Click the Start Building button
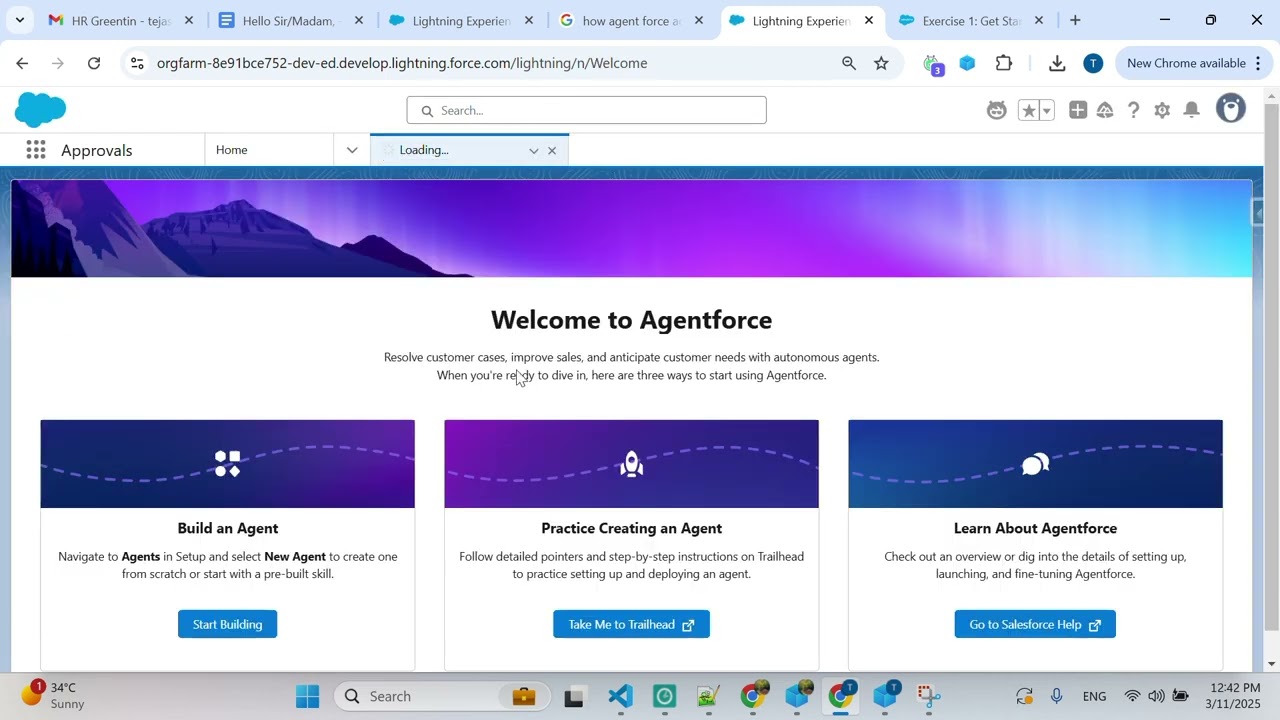1280x720 pixels. [x=227, y=624]
